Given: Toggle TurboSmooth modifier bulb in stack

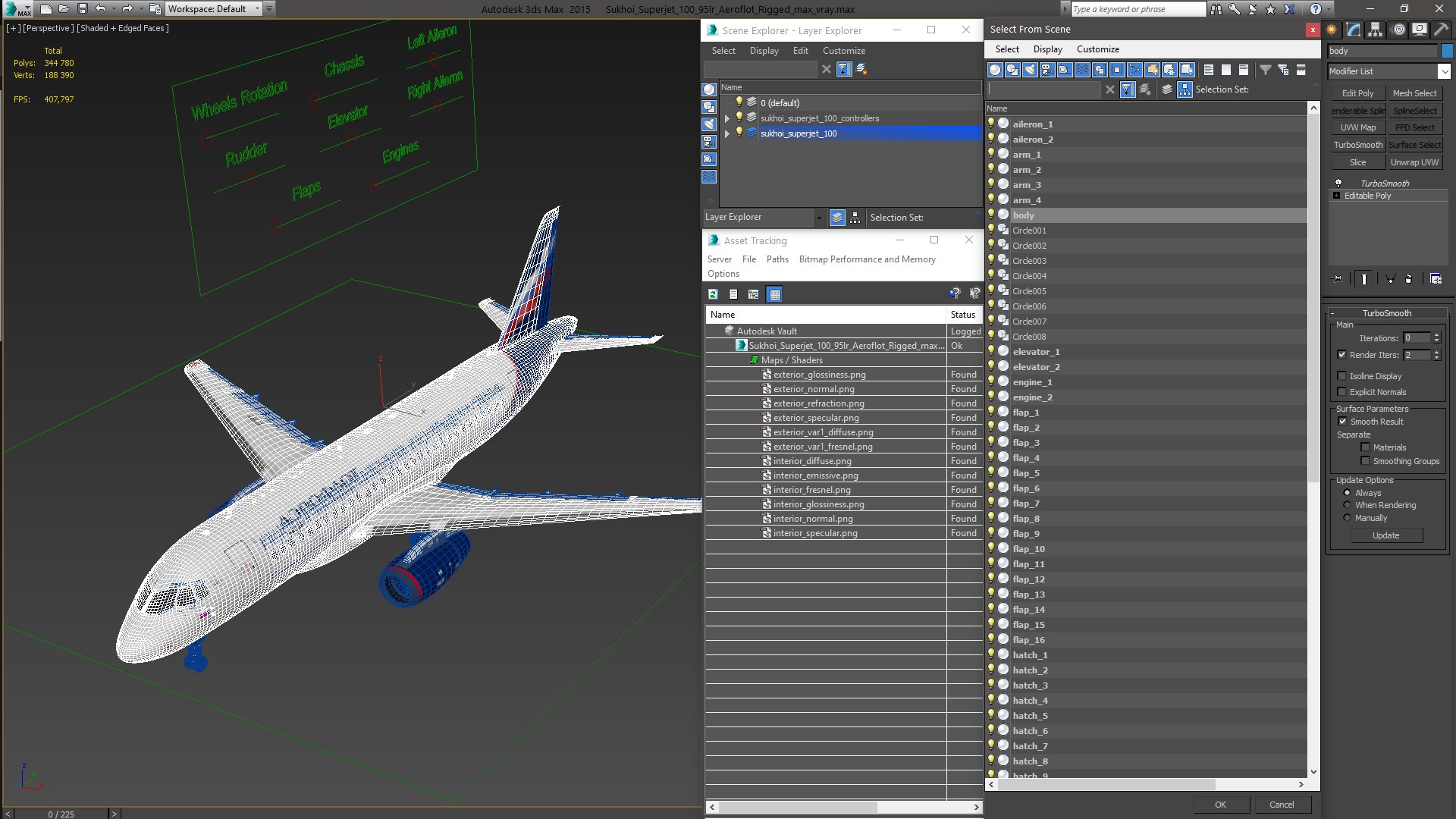Looking at the screenshot, I should pos(1338,184).
